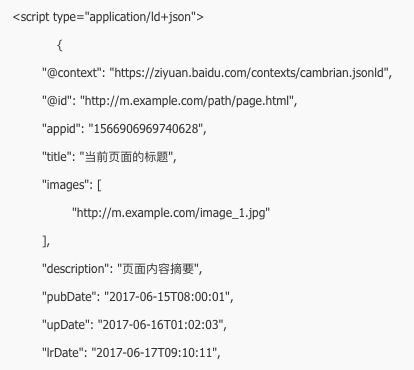Click the pubDate value 2017-06-15T08:00:01
This screenshot has height=370, width=414.
[x=167, y=297]
